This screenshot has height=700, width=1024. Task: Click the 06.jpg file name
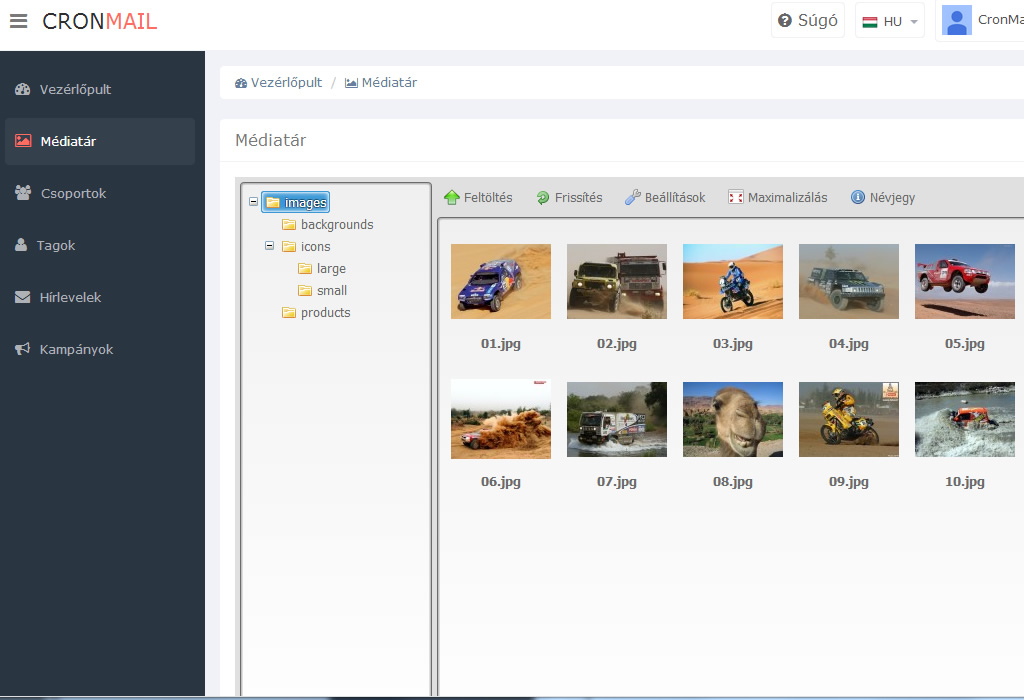(501, 482)
